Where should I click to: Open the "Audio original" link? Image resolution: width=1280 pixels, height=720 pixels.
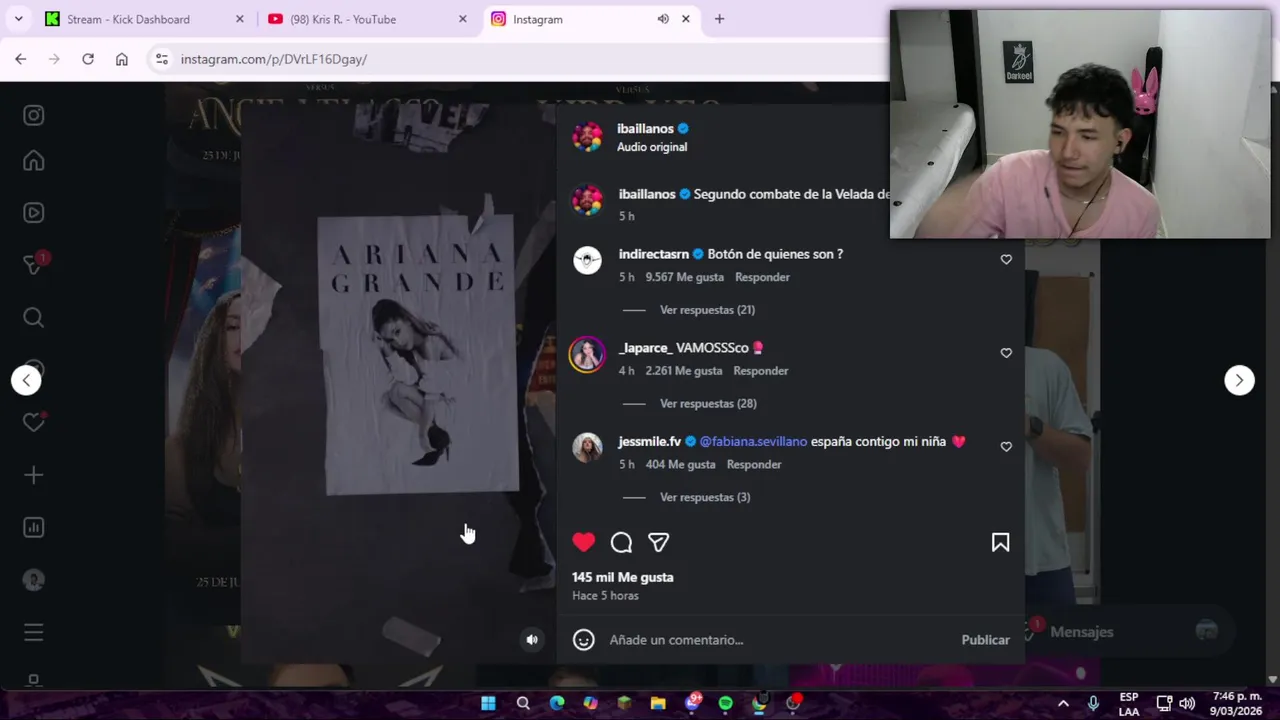pos(652,147)
